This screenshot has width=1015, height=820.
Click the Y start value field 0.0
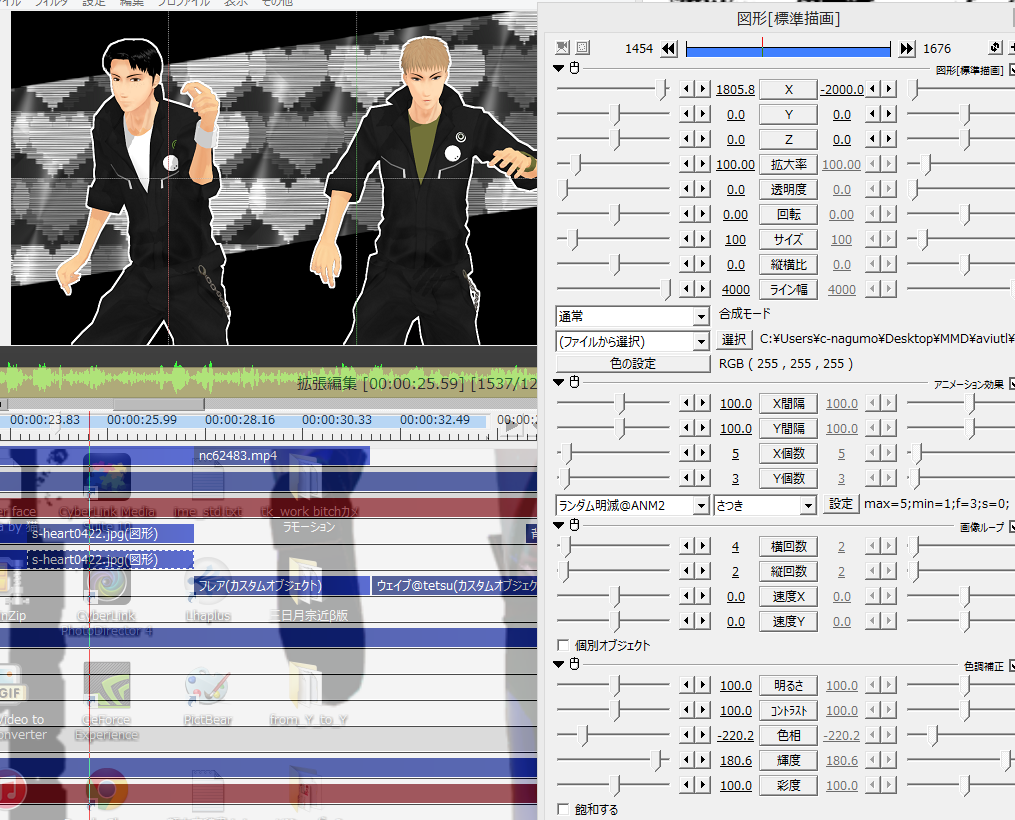point(735,115)
